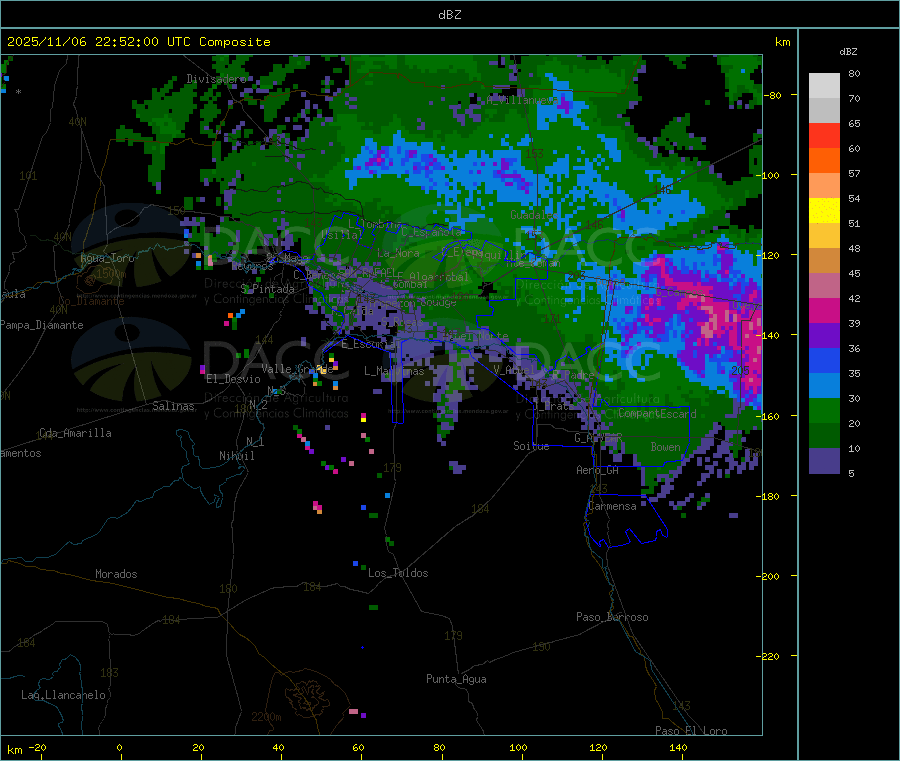The height and width of the screenshot is (761, 900).
Task: Click the 'CompartEscard' location label
Action: pos(657,414)
